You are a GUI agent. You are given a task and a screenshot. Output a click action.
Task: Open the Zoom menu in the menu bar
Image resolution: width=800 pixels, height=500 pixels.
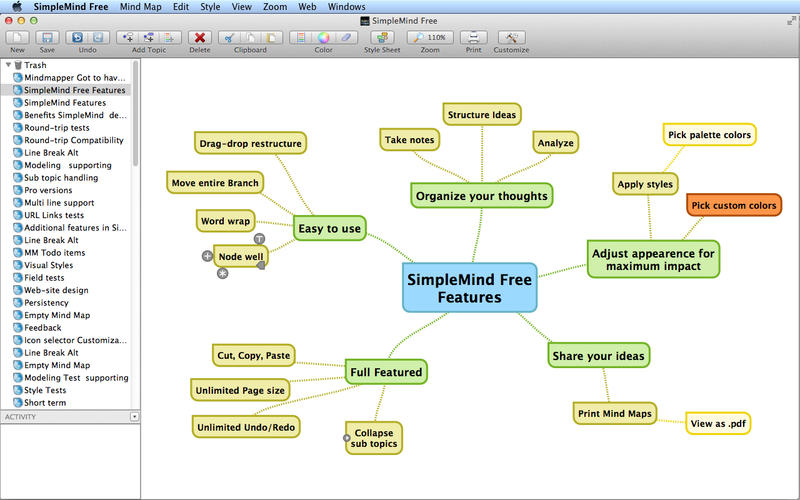tap(274, 7)
